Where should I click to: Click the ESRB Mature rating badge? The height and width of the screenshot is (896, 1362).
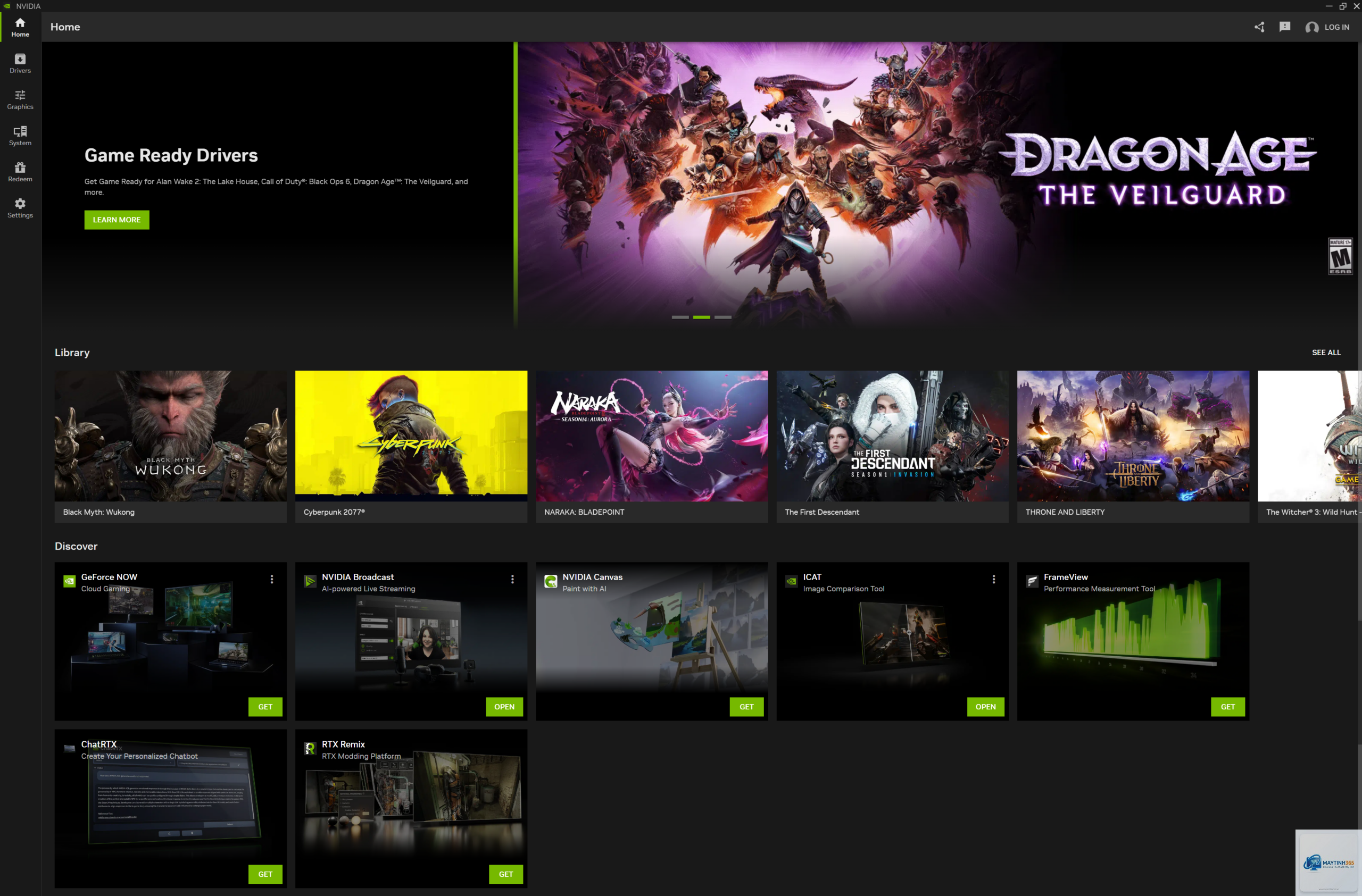coord(1340,256)
